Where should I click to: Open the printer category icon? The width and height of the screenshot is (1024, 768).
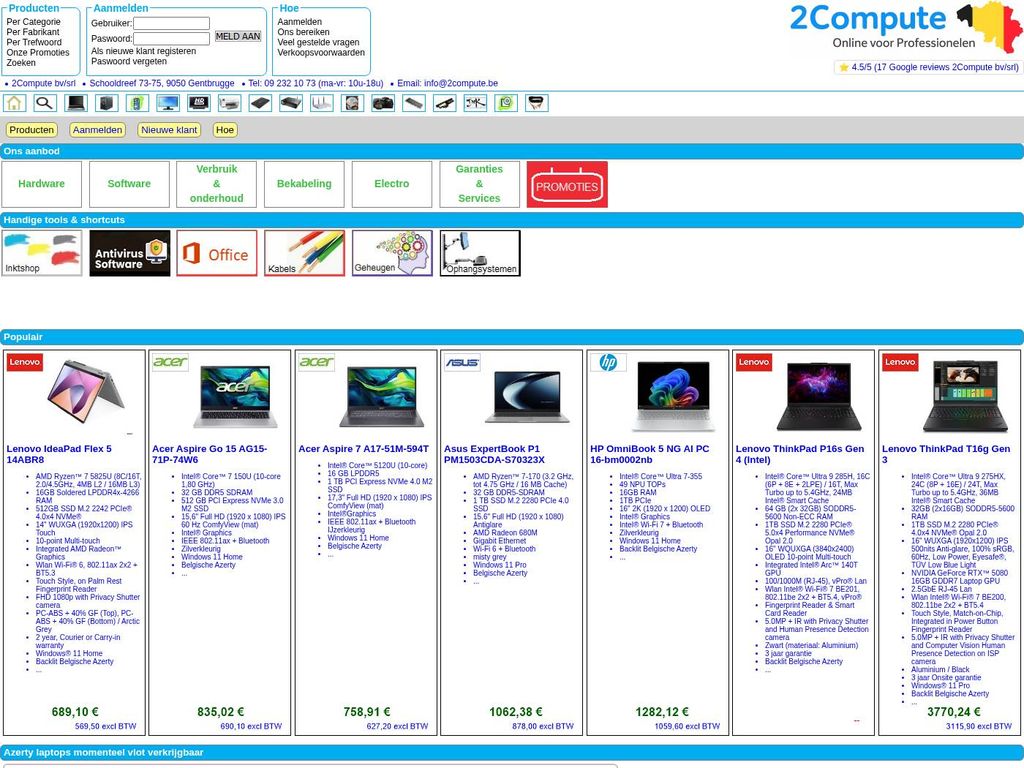tap(229, 103)
